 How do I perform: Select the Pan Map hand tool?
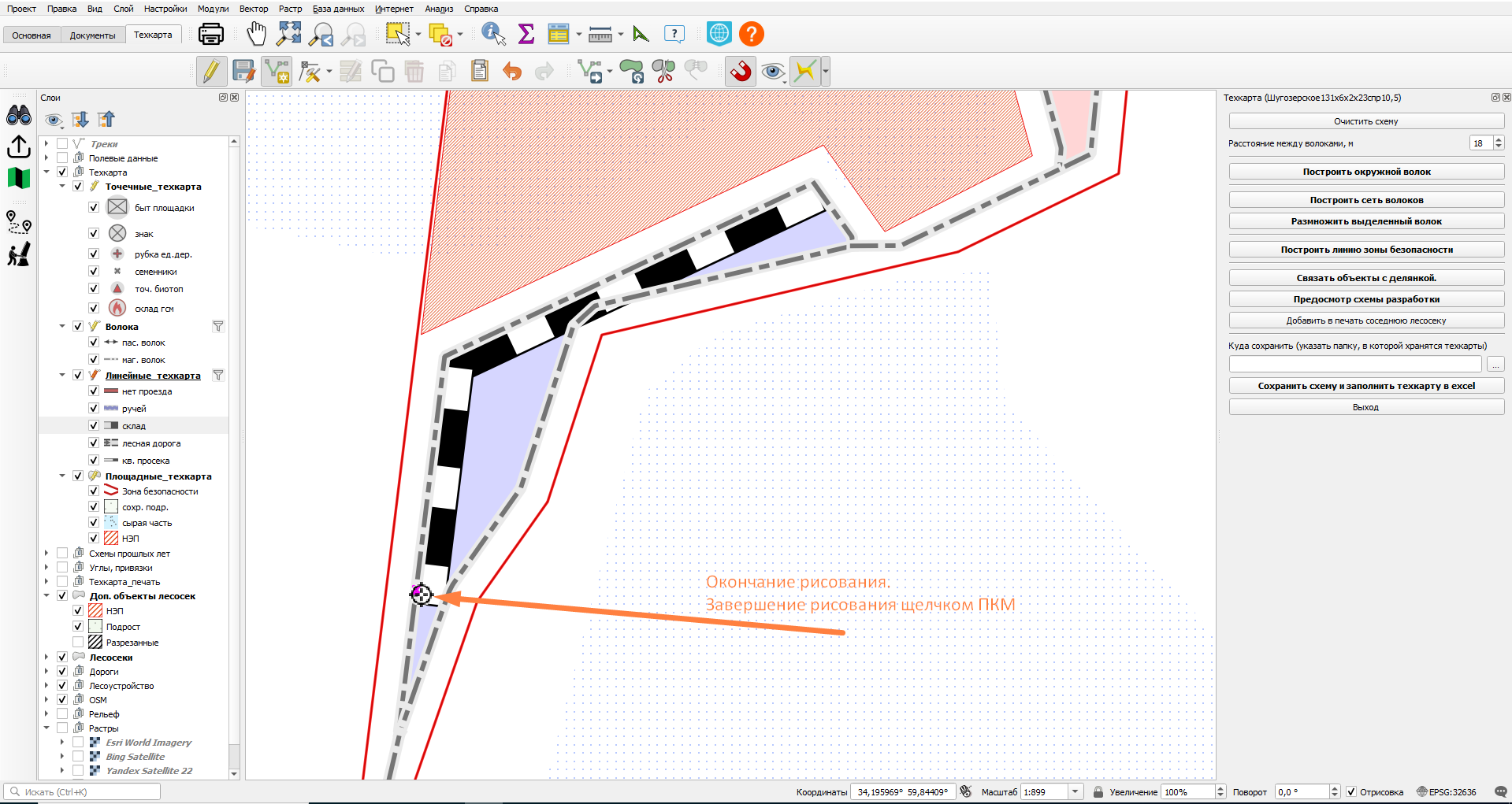(x=257, y=34)
